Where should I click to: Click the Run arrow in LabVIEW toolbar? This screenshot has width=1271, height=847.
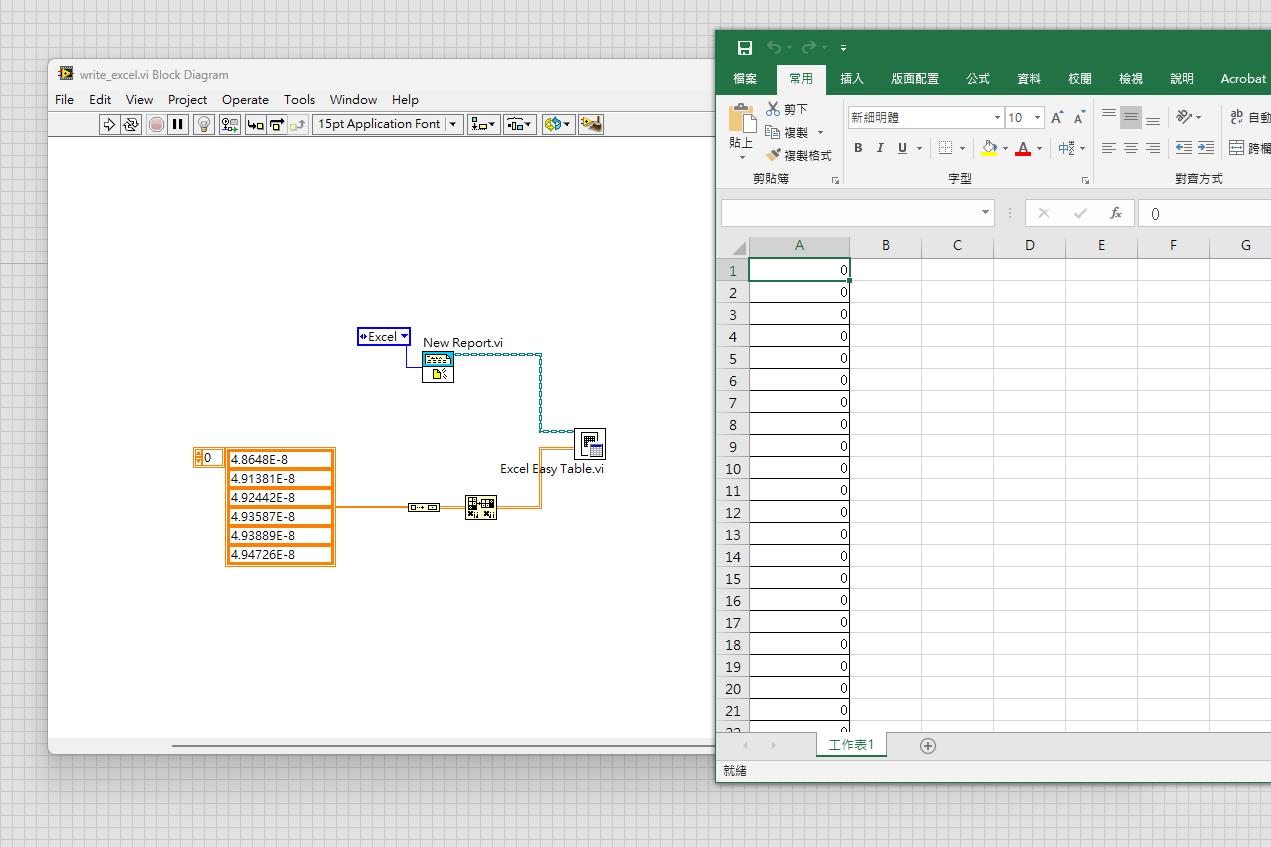point(109,124)
